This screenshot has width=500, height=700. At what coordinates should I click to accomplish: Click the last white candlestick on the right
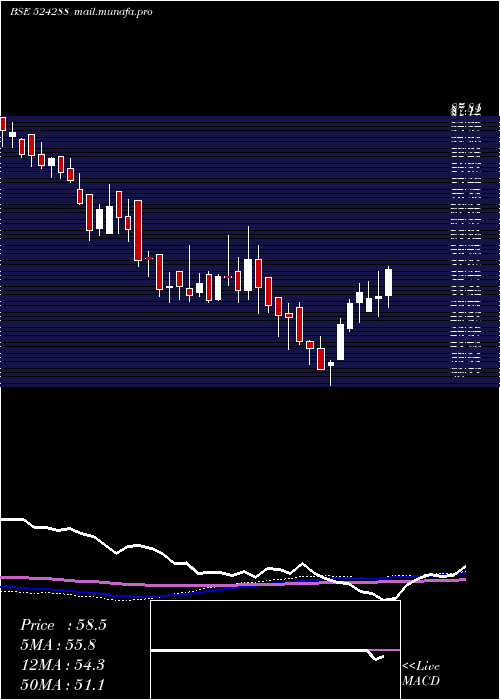pyautogui.click(x=388, y=283)
